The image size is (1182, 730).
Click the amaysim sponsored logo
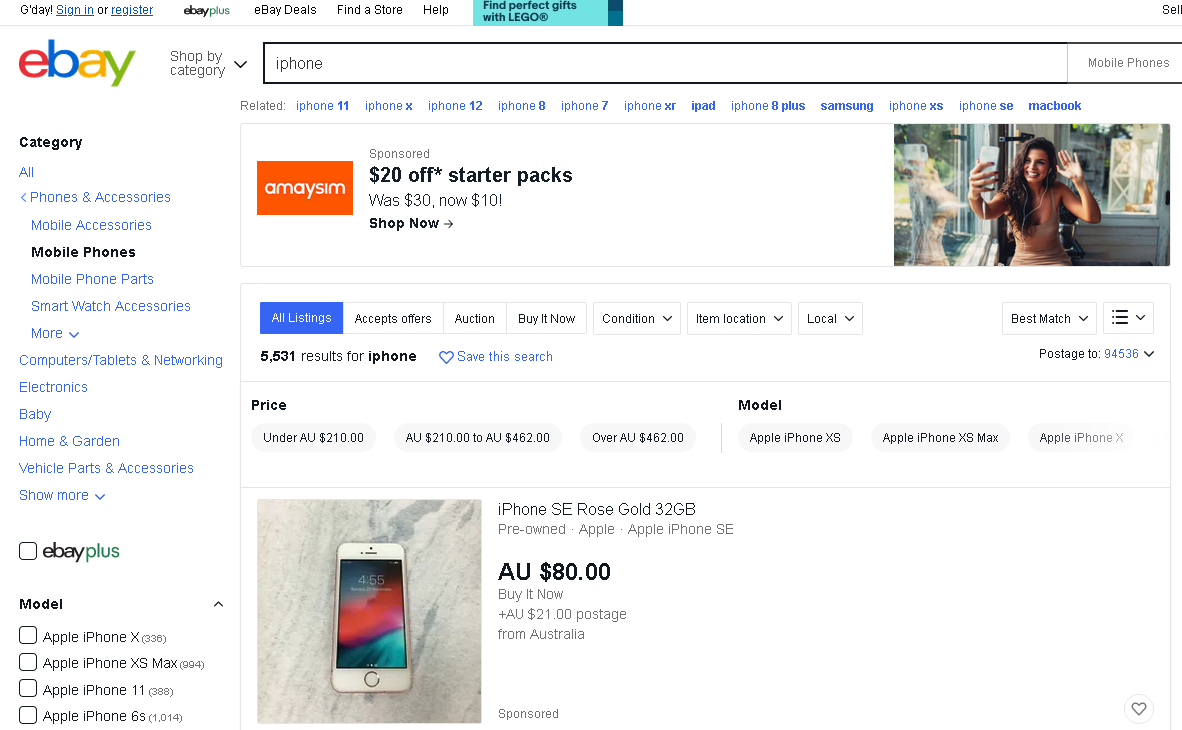pos(305,188)
